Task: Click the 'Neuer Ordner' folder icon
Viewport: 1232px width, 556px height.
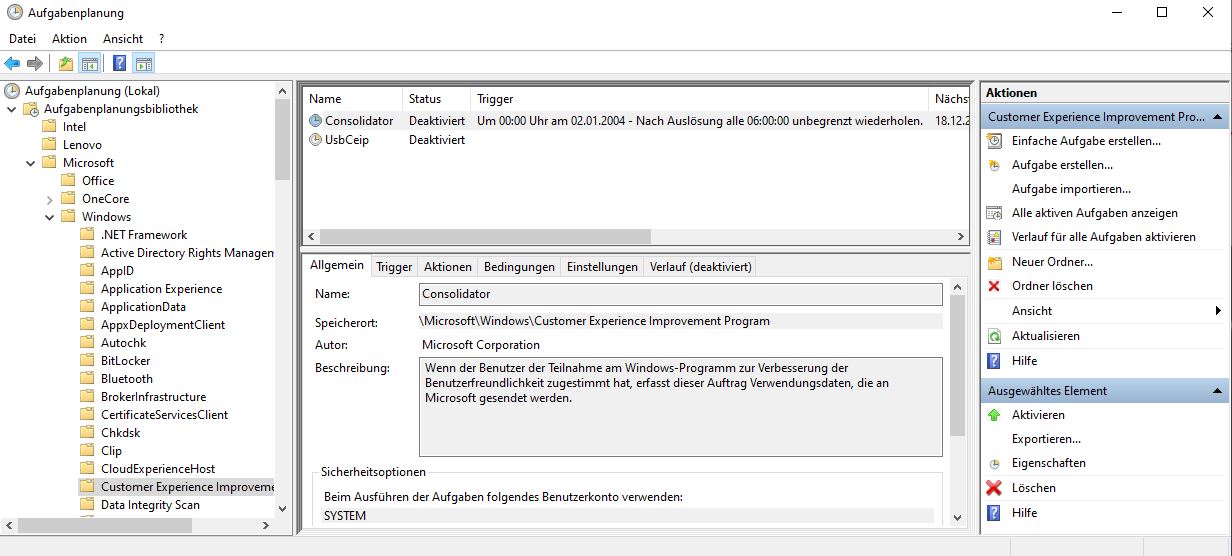Action: [x=994, y=262]
